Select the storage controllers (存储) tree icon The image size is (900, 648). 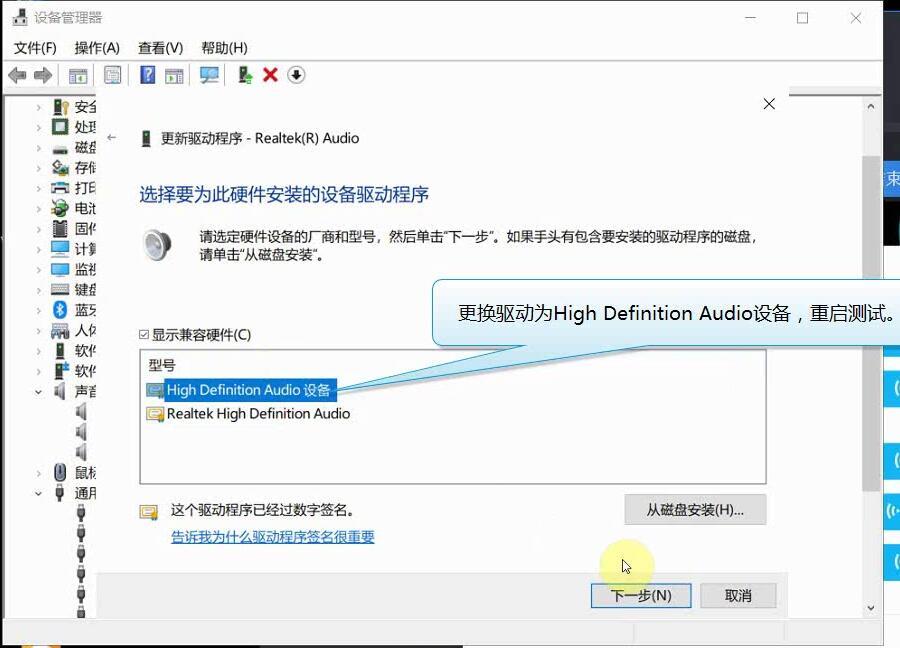[60, 168]
